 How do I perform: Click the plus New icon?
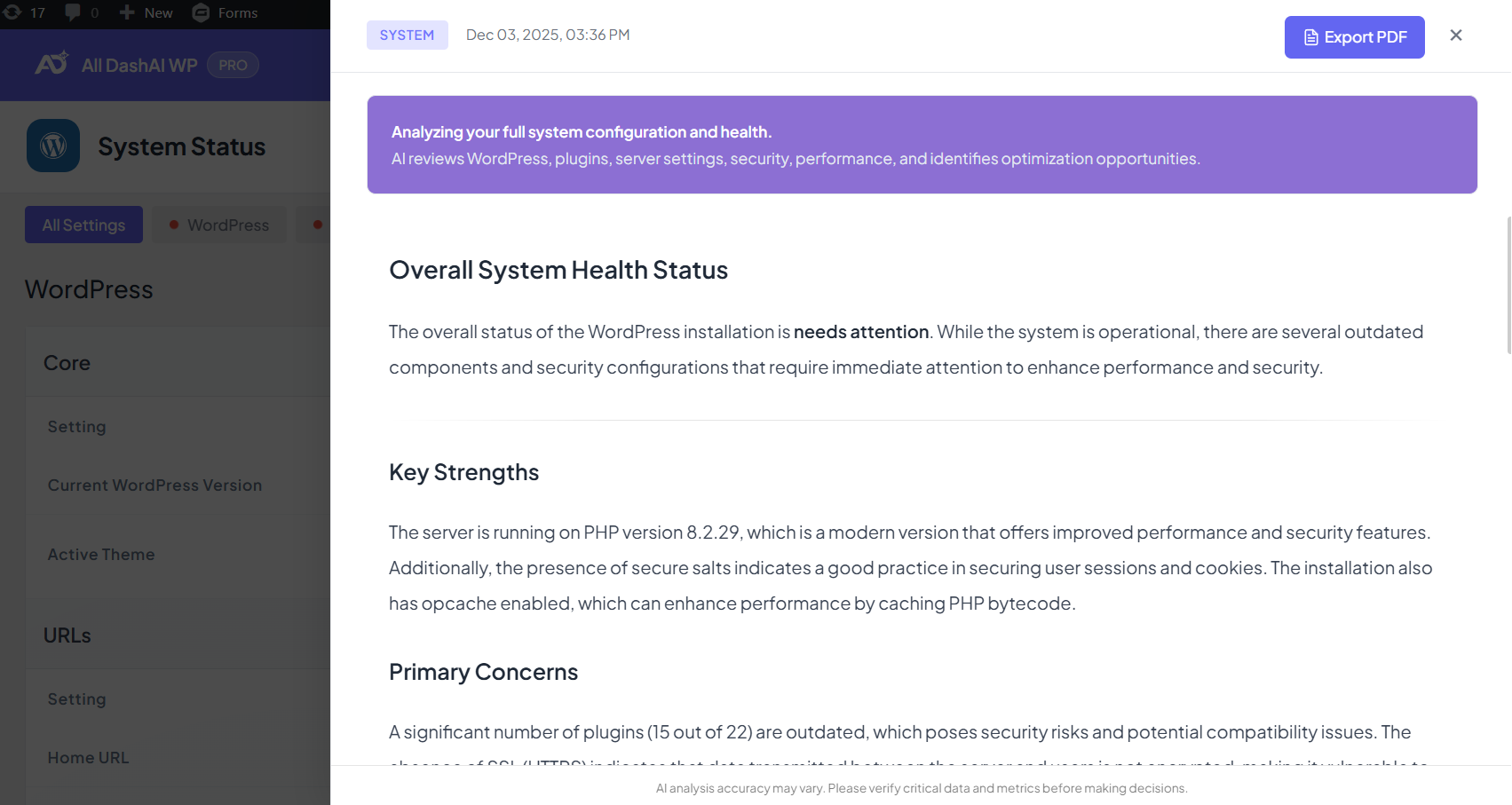click(x=127, y=12)
